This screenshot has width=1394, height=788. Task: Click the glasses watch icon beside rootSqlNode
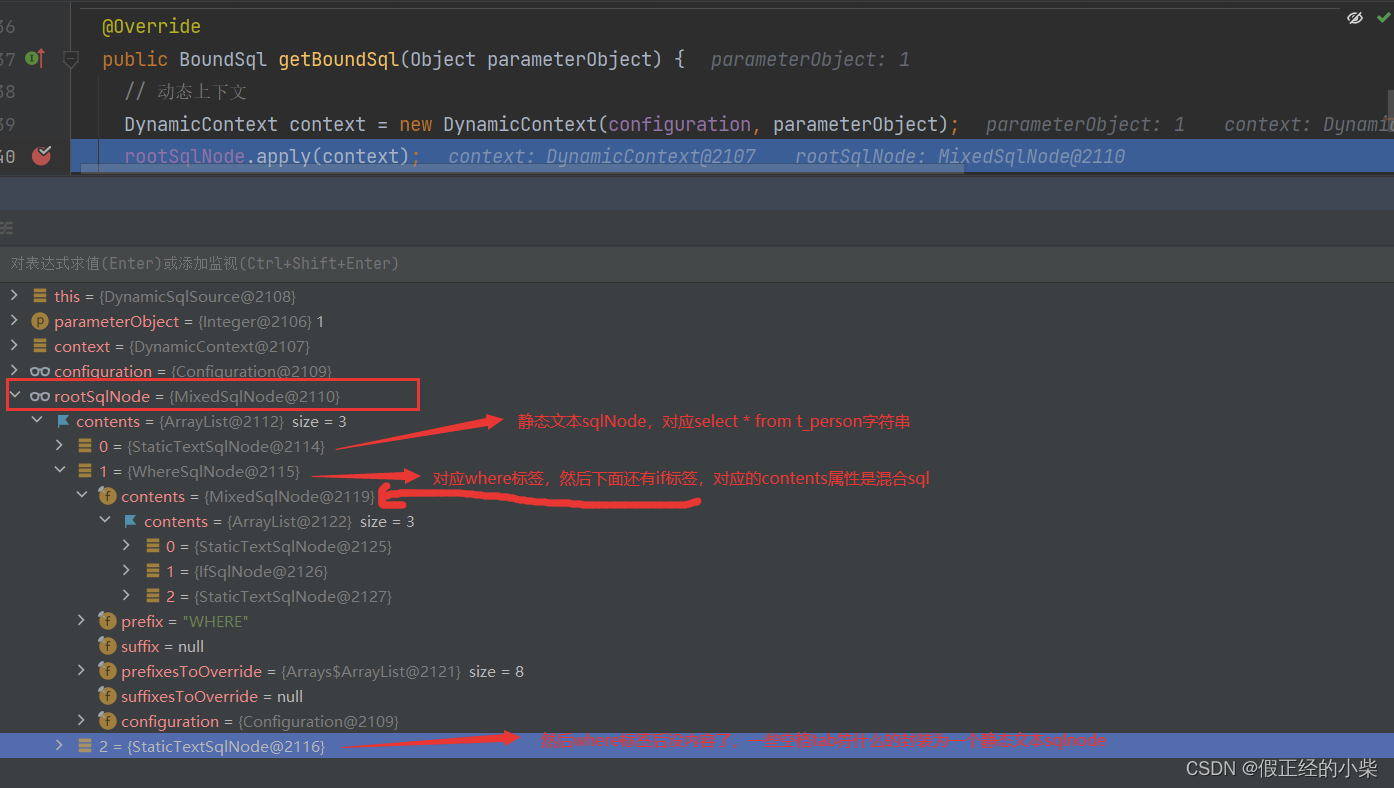40,397
